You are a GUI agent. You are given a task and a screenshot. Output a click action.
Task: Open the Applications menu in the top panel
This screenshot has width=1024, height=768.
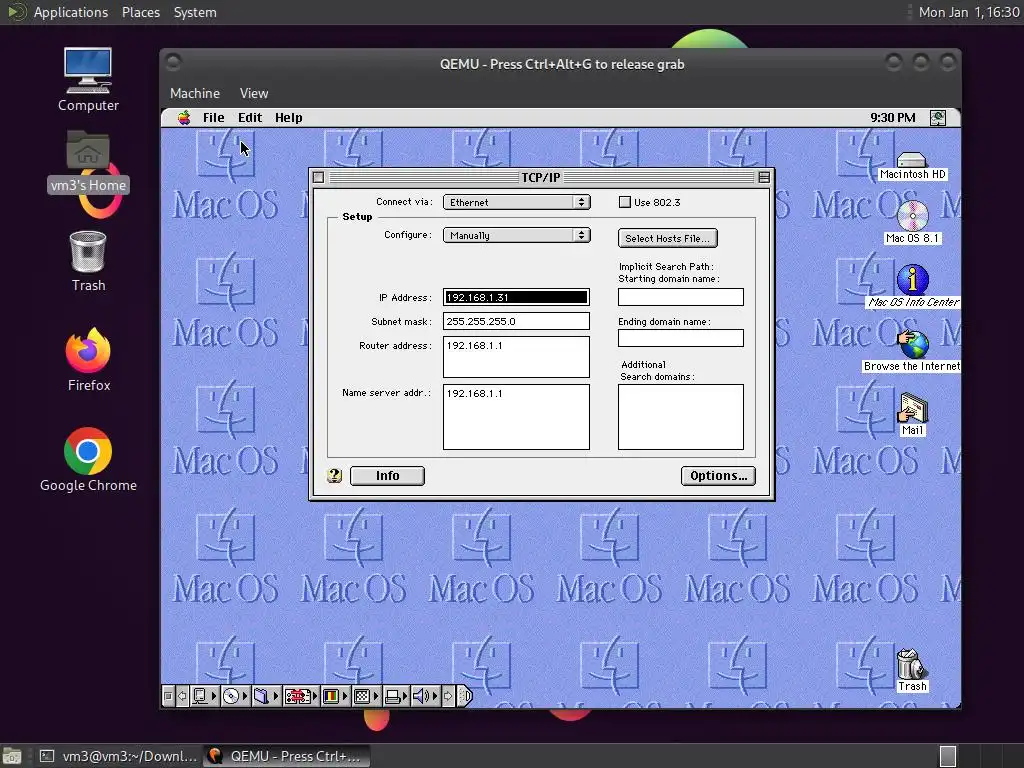pos(71,12)
